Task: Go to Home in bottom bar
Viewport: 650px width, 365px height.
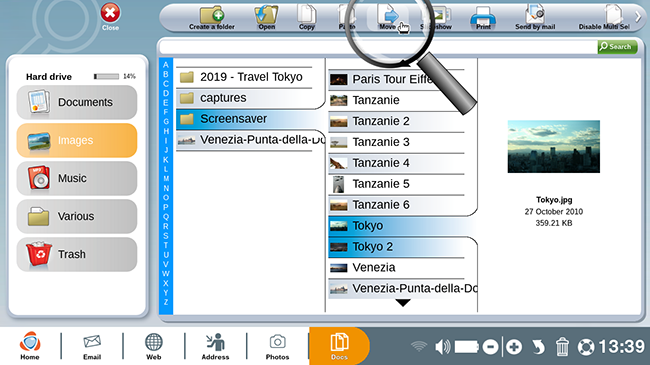Action: tap(30, 345)
